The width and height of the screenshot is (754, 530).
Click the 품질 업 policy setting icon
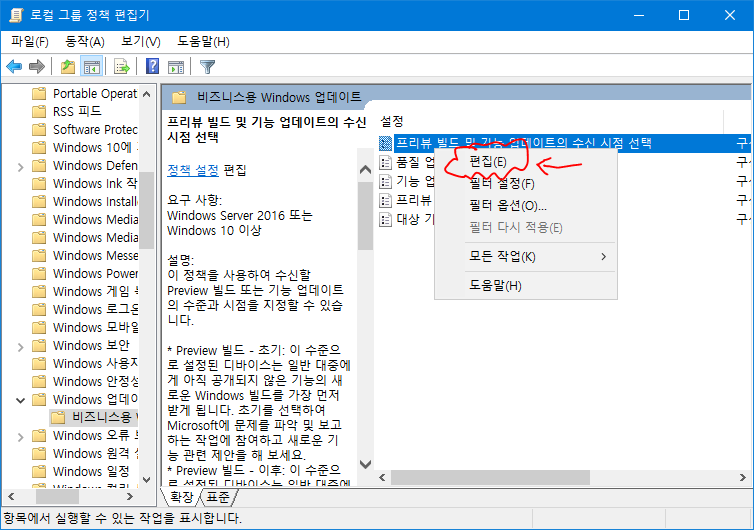point(385,163)
